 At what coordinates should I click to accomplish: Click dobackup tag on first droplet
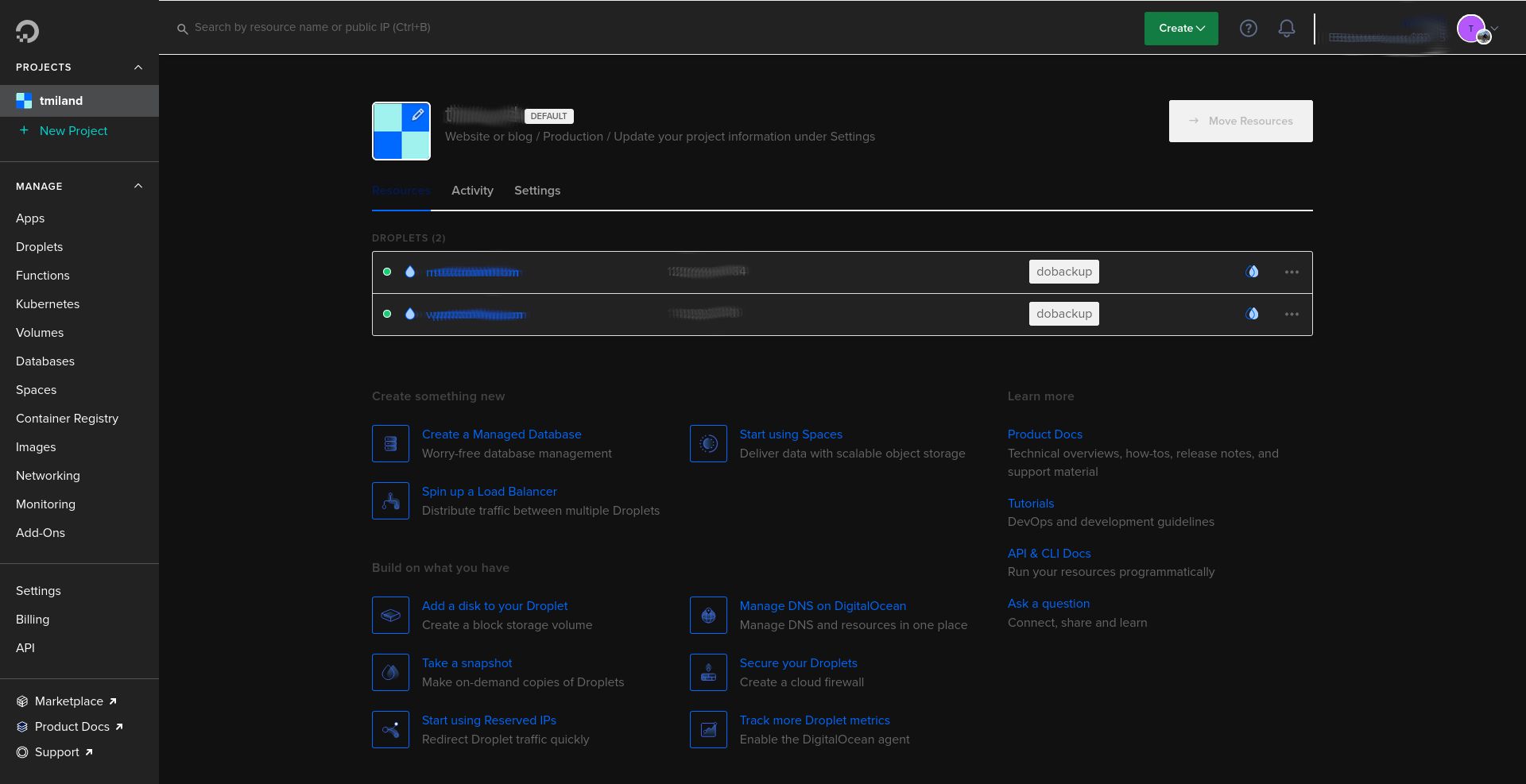tap(1064, 272)
